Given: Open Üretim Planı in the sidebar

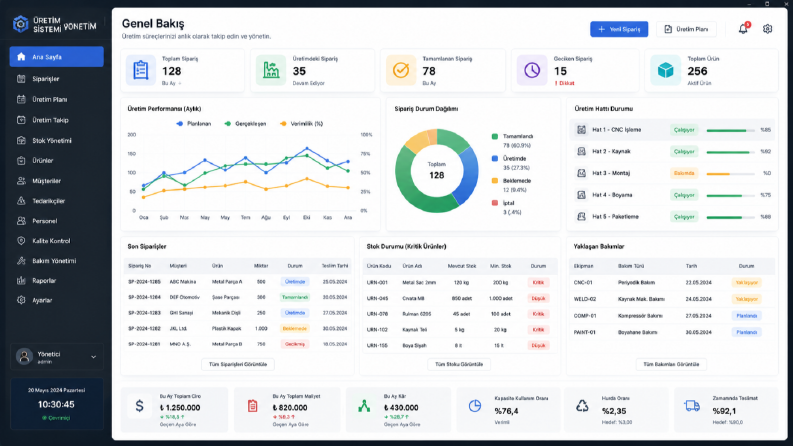Looking at the screenshot, I should click(x=57, y=100).
